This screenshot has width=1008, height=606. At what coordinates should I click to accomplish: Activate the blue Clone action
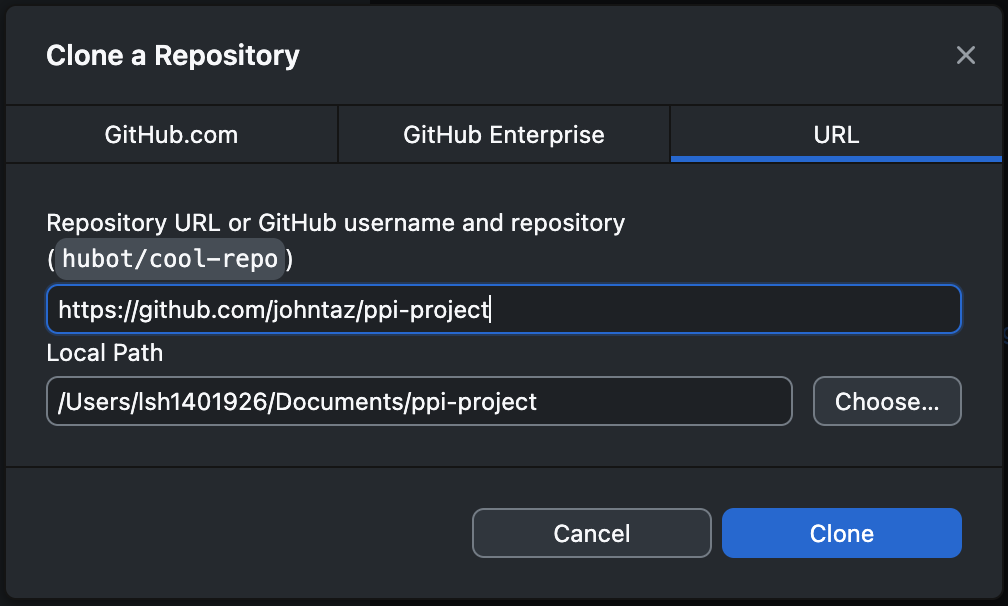(841, 533)
